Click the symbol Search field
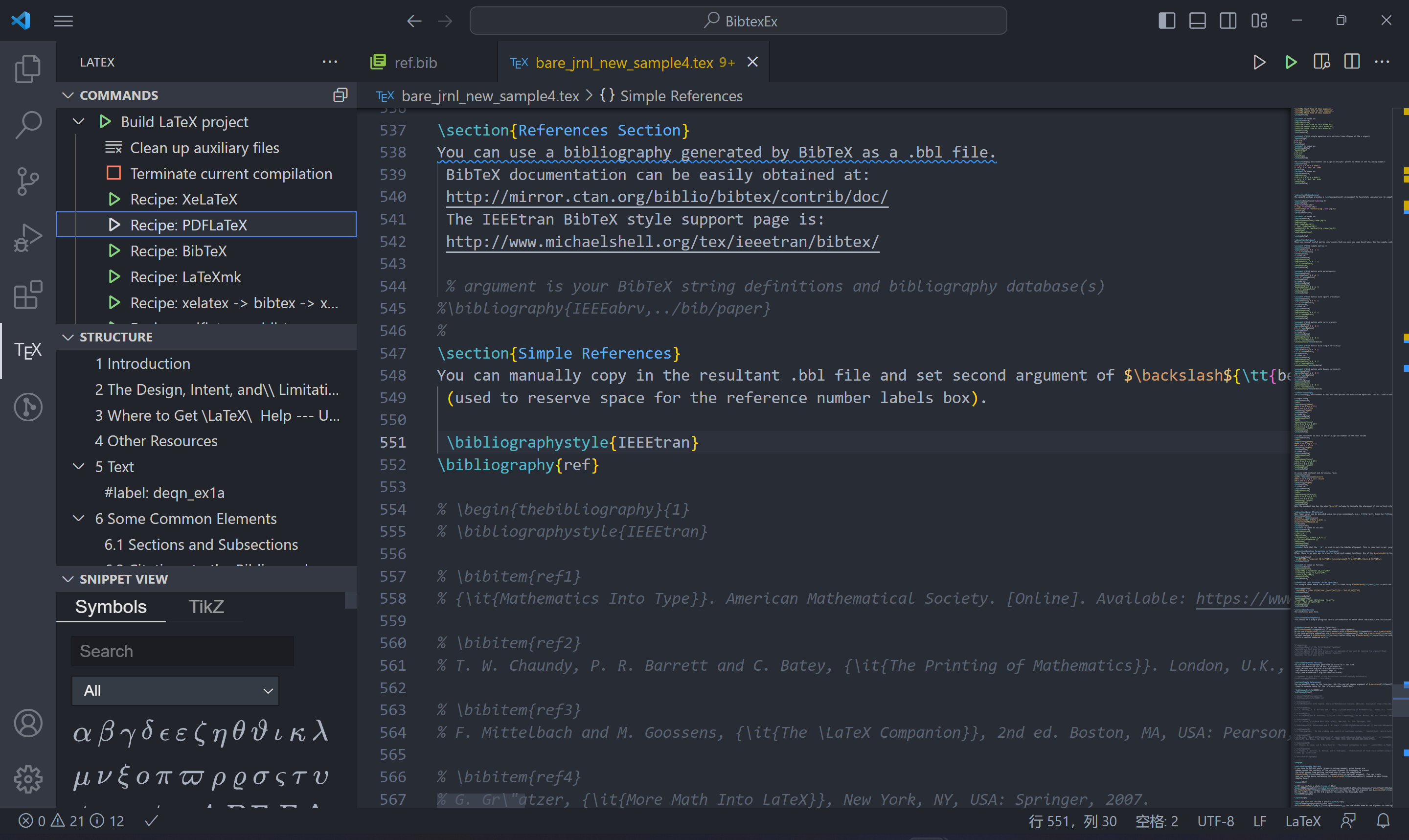The image size is (1409, 840). (182, 651)
